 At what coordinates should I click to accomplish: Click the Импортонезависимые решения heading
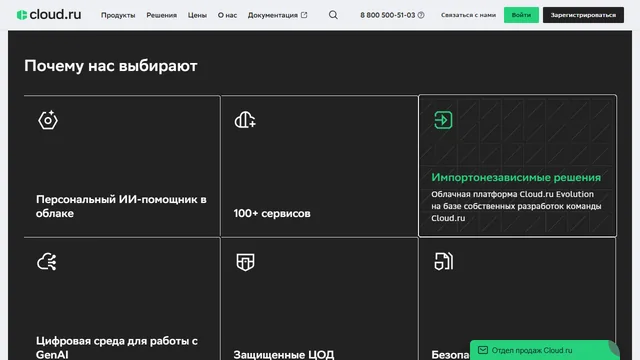[516, 178]
